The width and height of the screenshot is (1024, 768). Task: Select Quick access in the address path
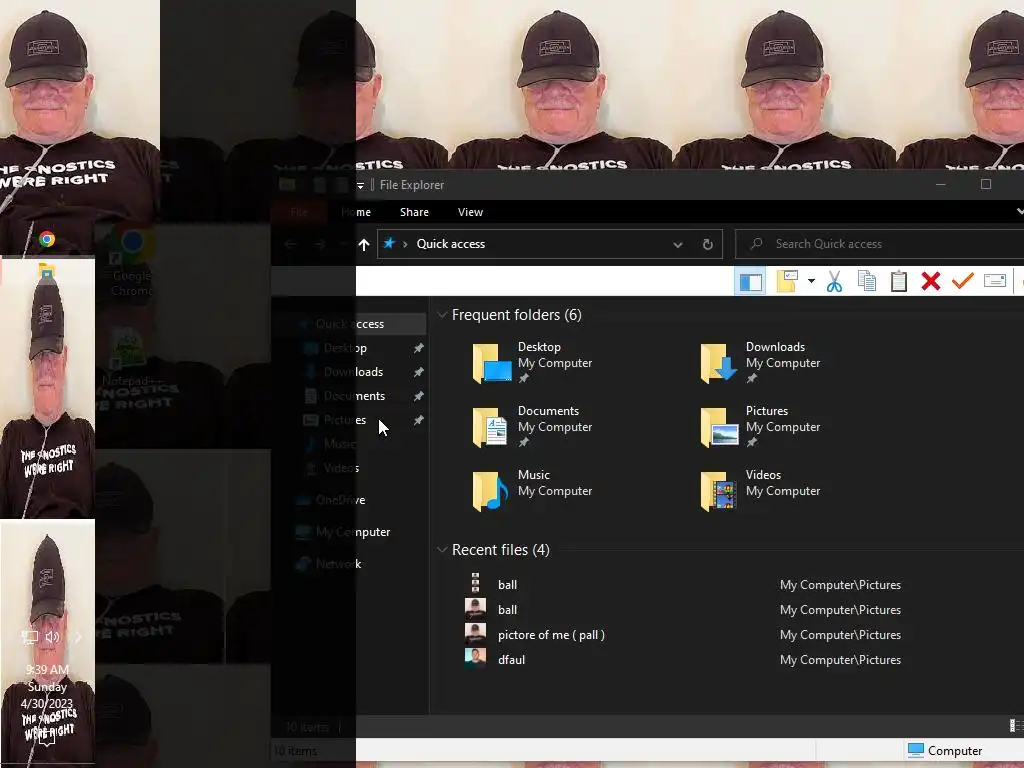point(451,244)
